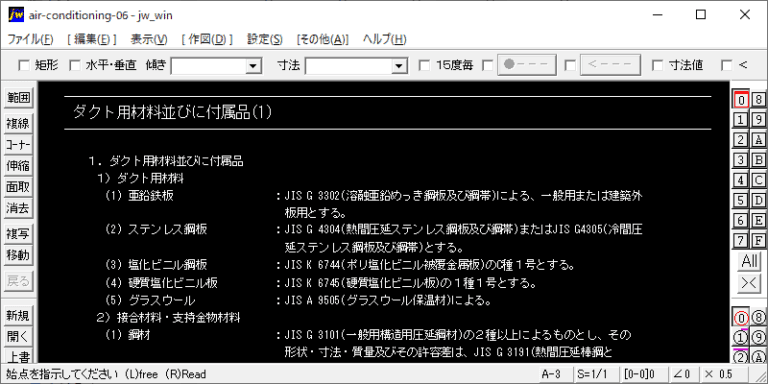Select square layer button 1
Screen dimensions: 768x384
point(741,120)
